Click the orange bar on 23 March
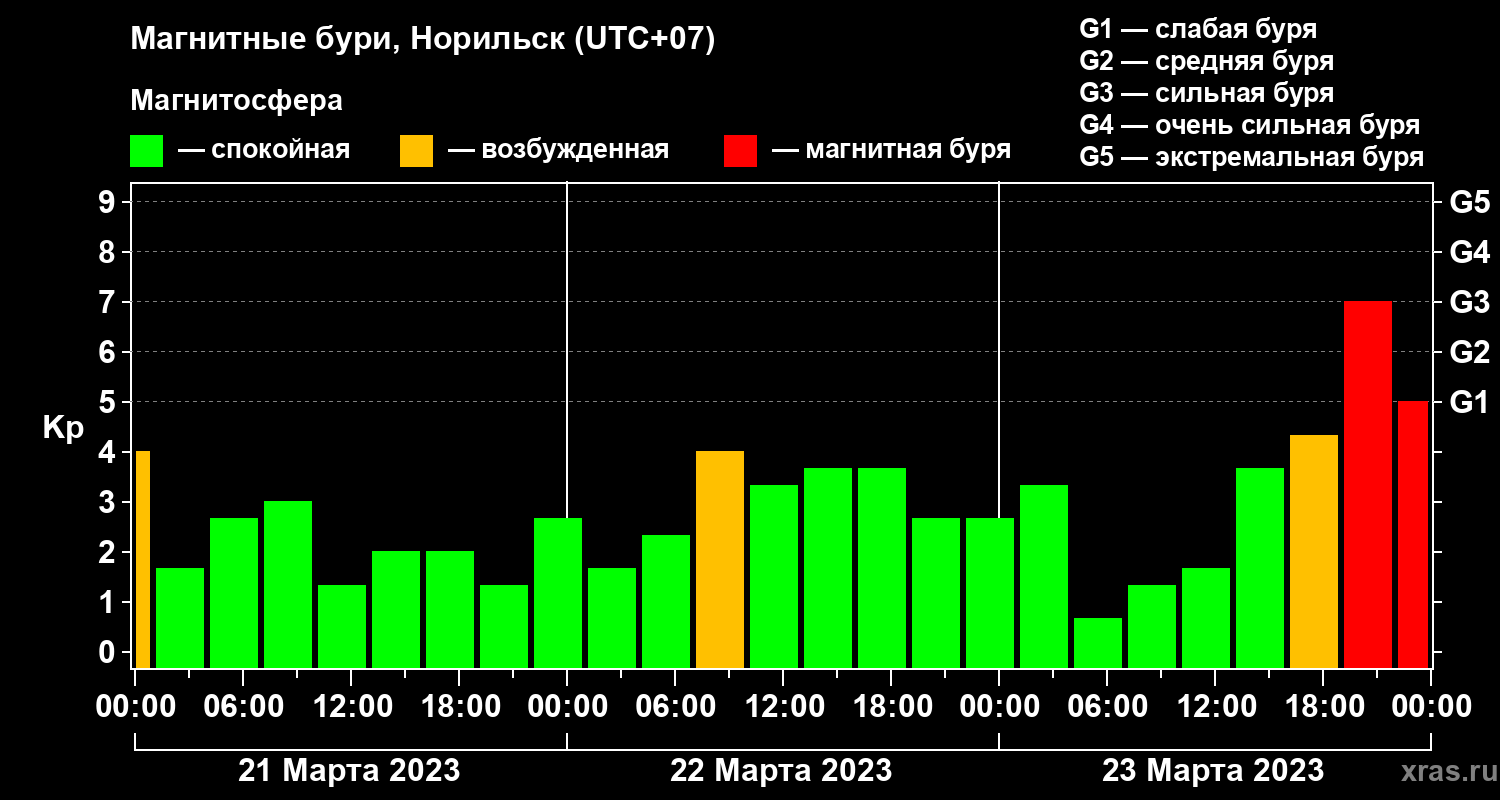Viewport: 1500px width, 800px height. pos(1314,551)
